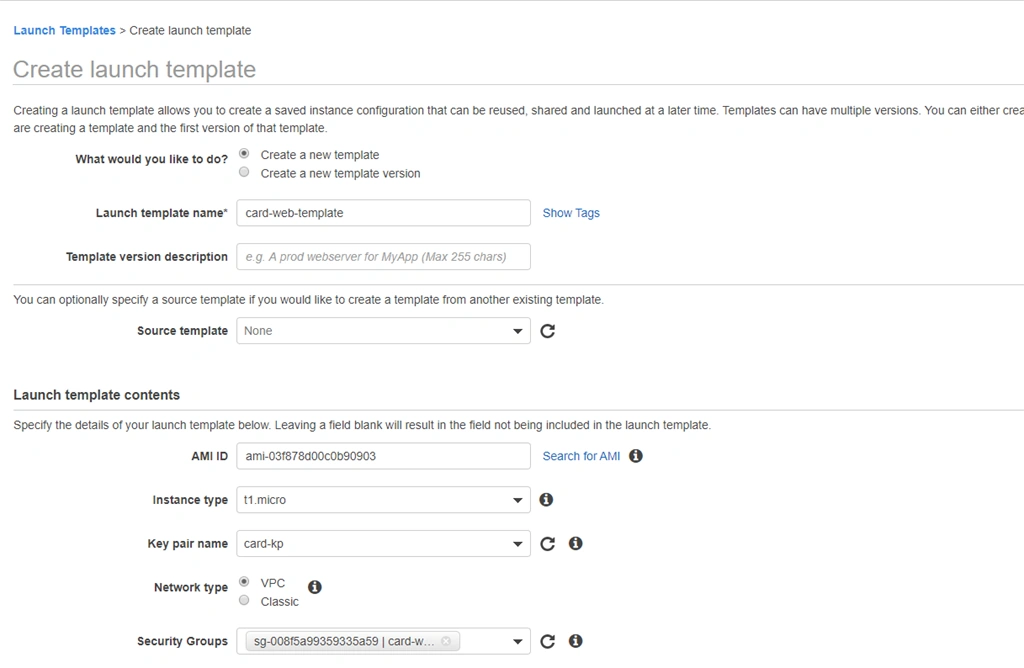The height and width of the screenshot is (668, 1024).
Task: Select VPC network type
Action: pos(244,582)
